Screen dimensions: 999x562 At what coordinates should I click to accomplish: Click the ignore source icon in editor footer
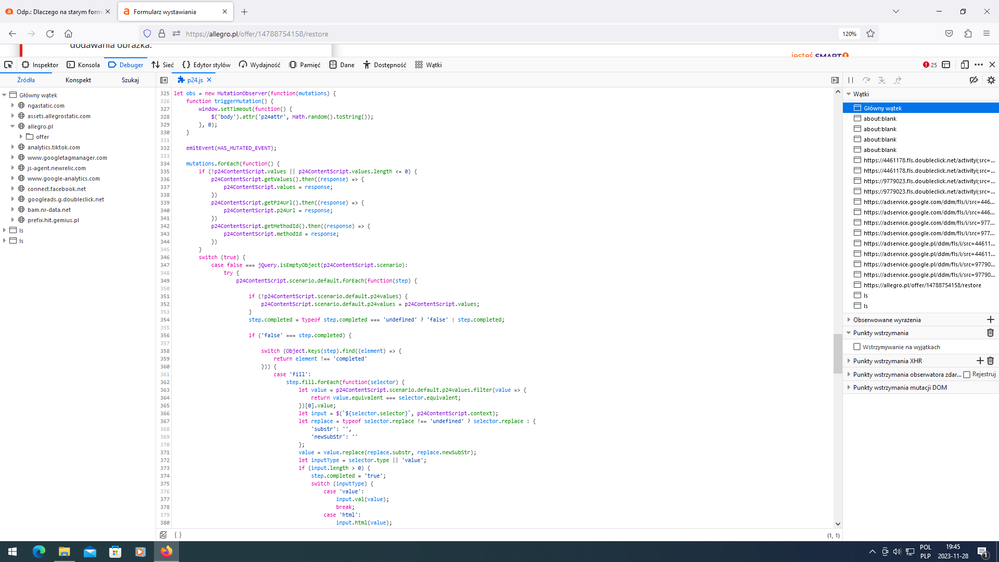pos(163,535)
